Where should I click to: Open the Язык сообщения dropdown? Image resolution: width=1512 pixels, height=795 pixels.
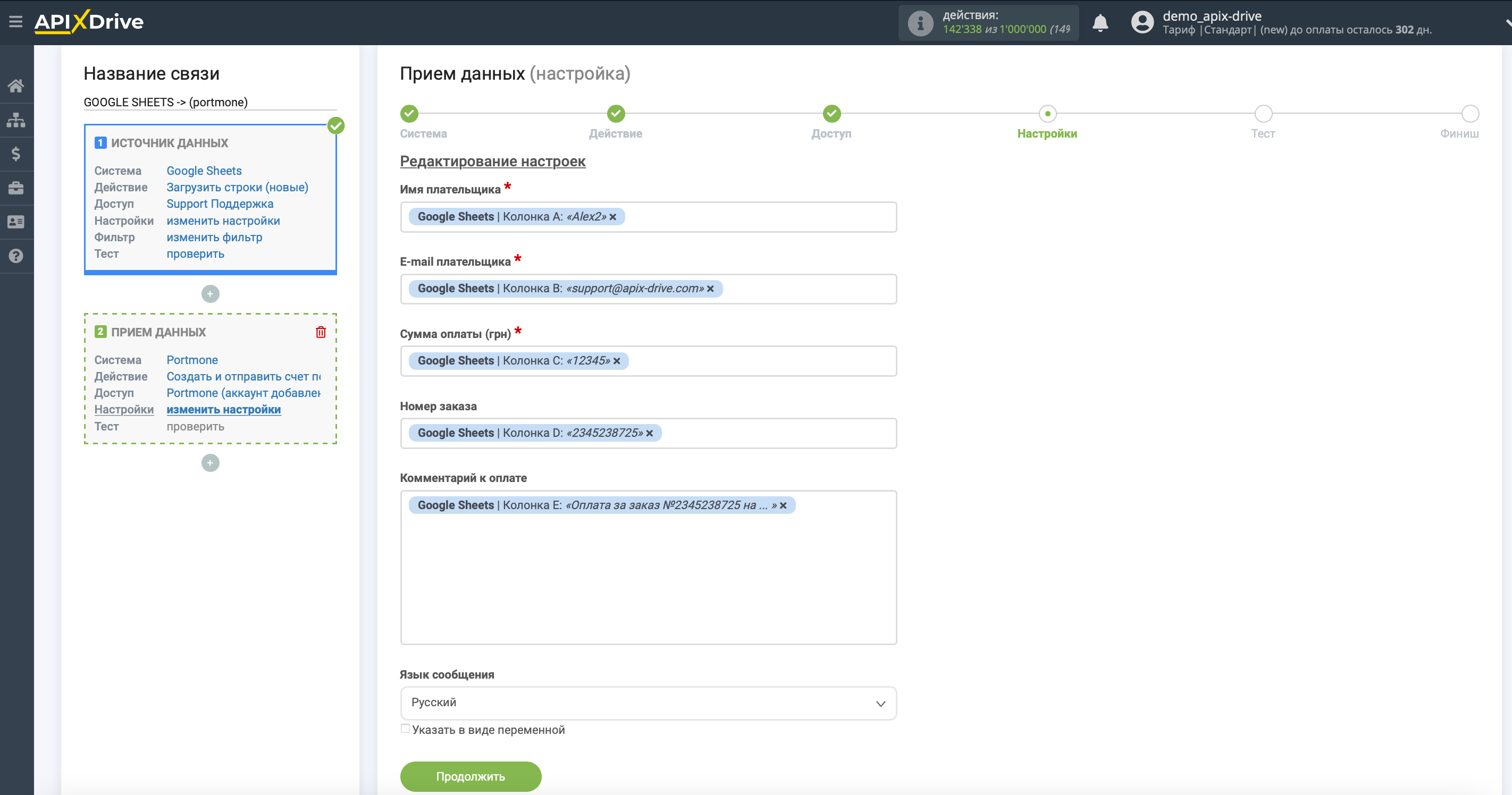pos(648,703)
